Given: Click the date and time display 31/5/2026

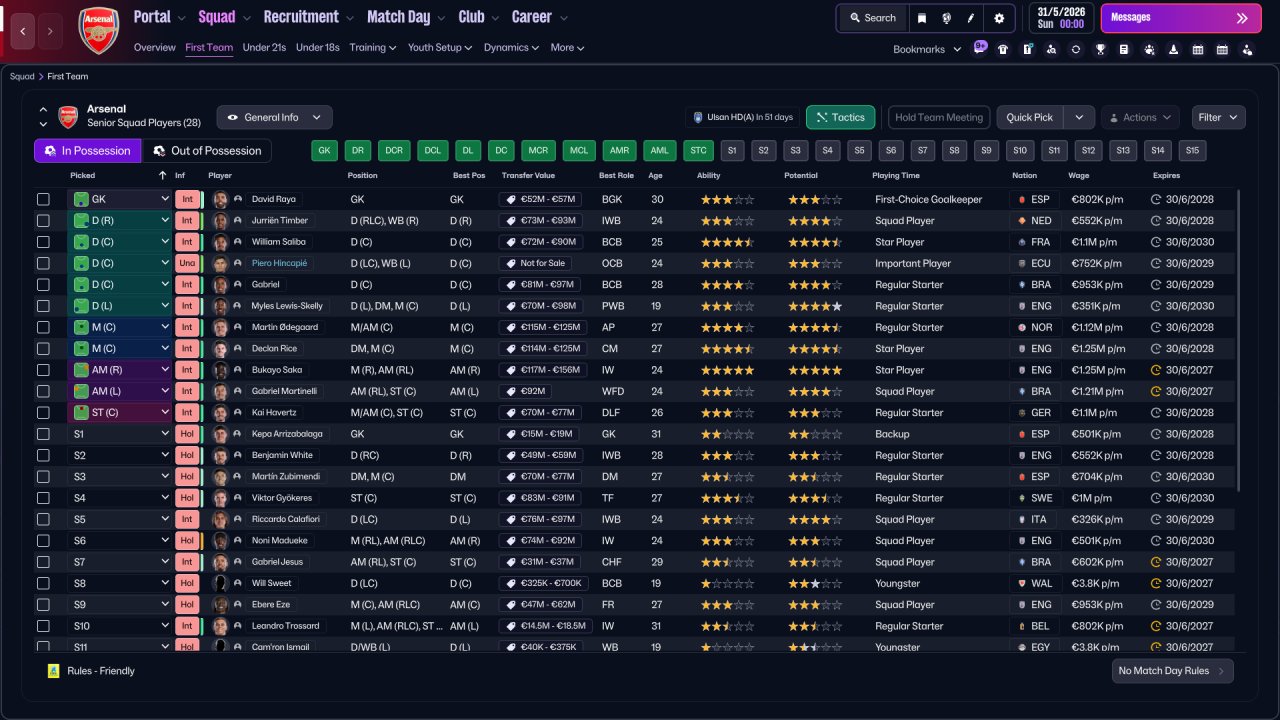Looking at the screenshot, I should coord(1059,18).
